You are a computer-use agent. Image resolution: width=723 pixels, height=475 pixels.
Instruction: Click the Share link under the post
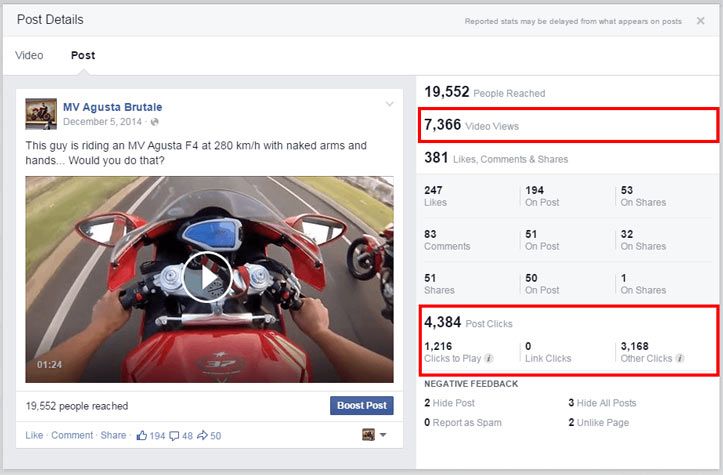click(113, 436)
